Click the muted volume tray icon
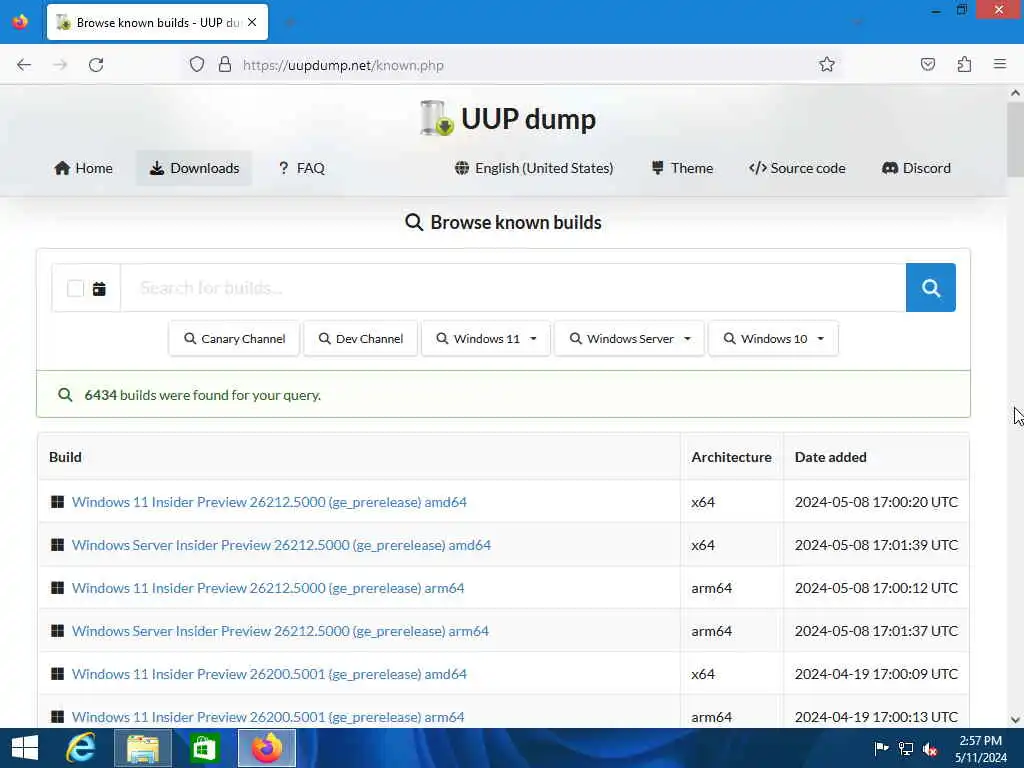Image resolution: width=1024 pixels, height=768 pixels. [930, 749]
